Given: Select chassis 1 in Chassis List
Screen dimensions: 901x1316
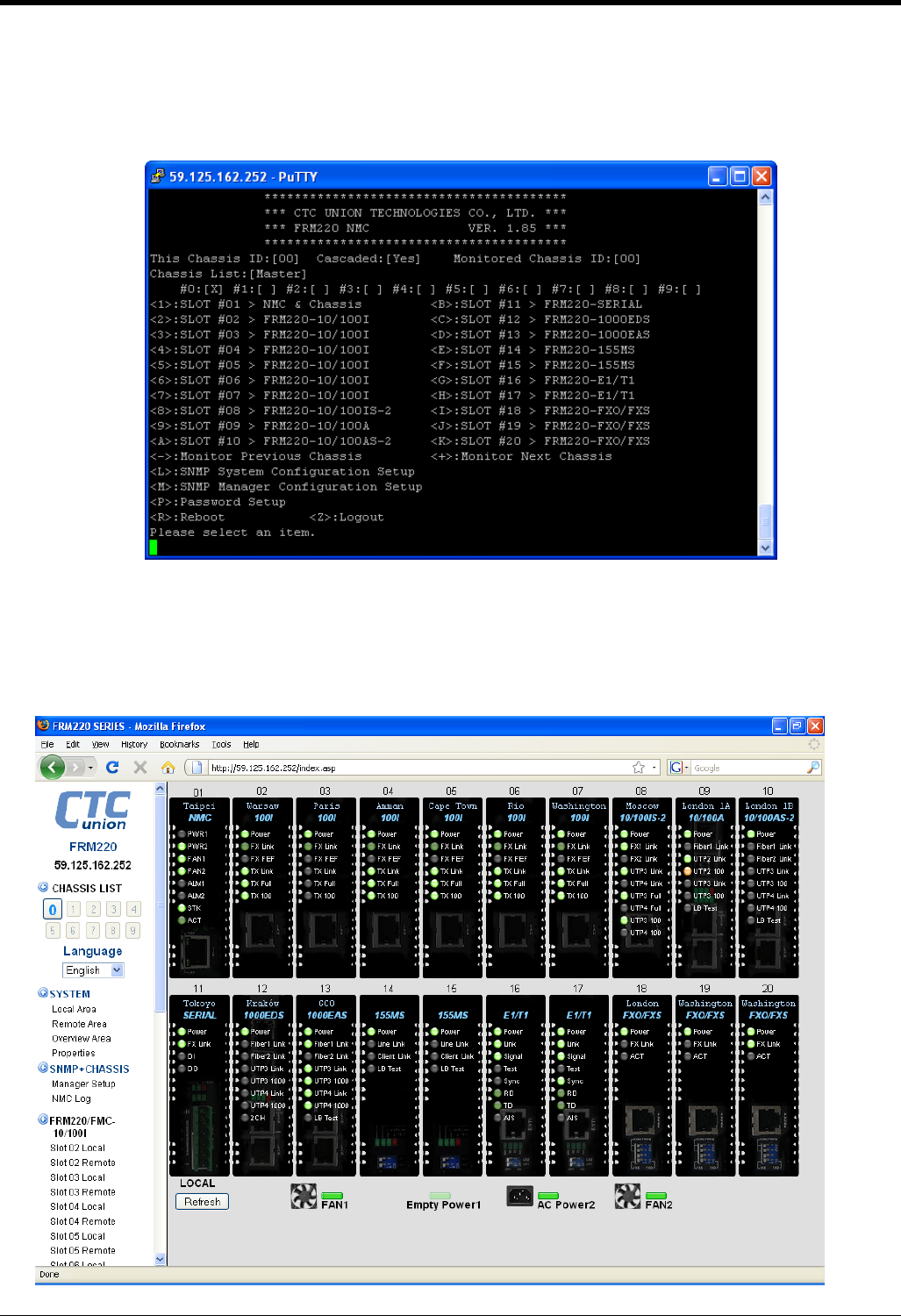Looking at the screenshot, I should [x=74, y=910].
